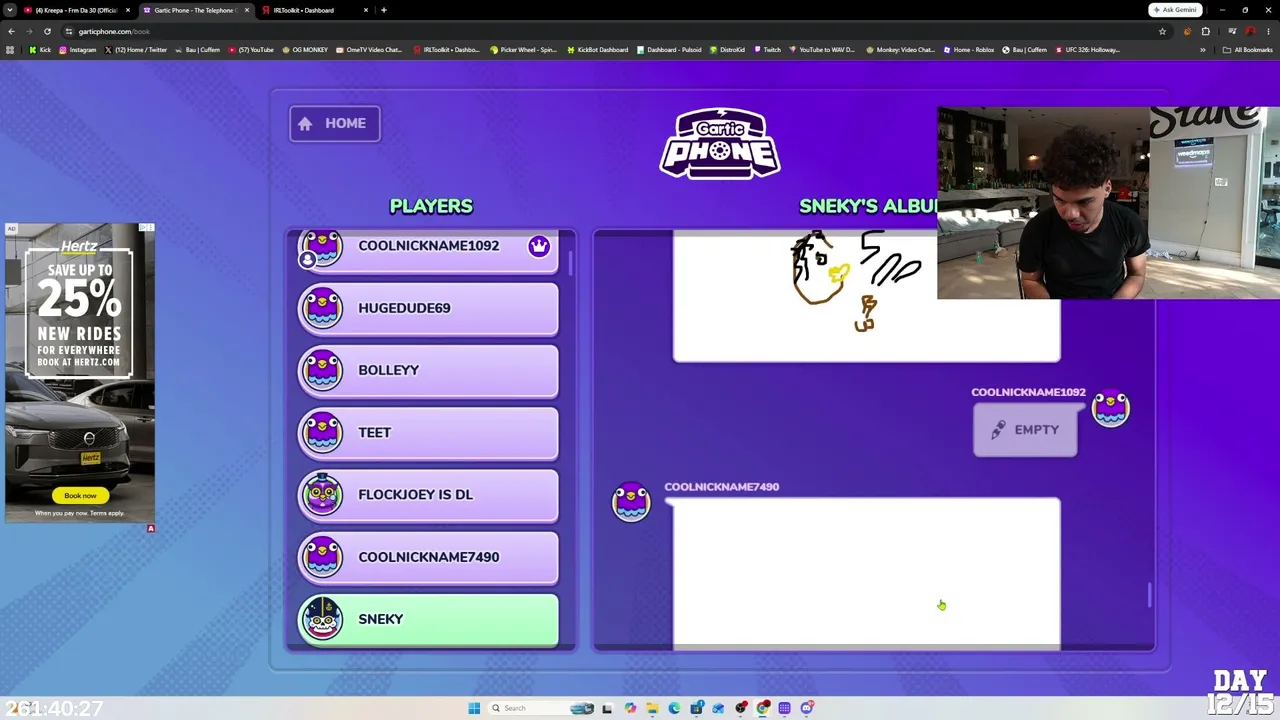This screenshot has width=1280, height=720.
Task: Open the DistroKid bookmark
Action: coord(727,50)
